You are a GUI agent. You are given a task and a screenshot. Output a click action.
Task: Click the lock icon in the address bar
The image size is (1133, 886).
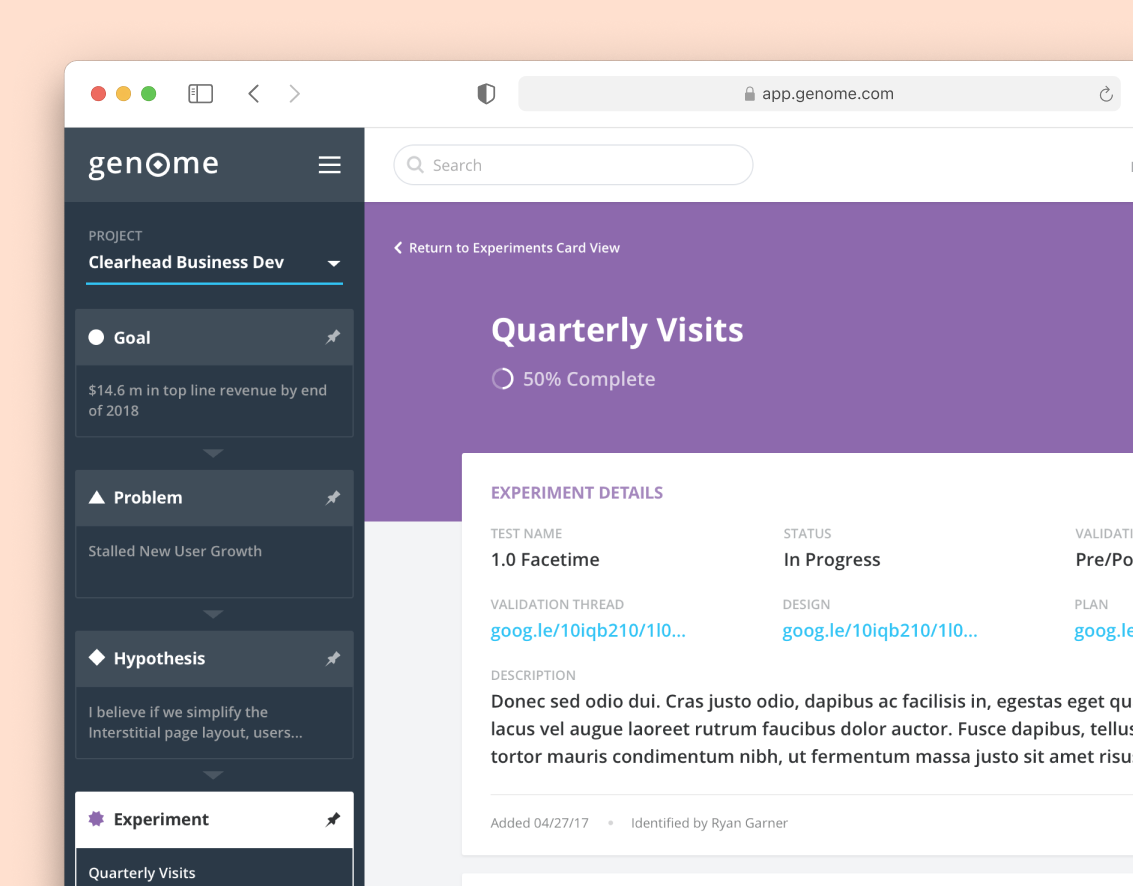tap(749, 94)
